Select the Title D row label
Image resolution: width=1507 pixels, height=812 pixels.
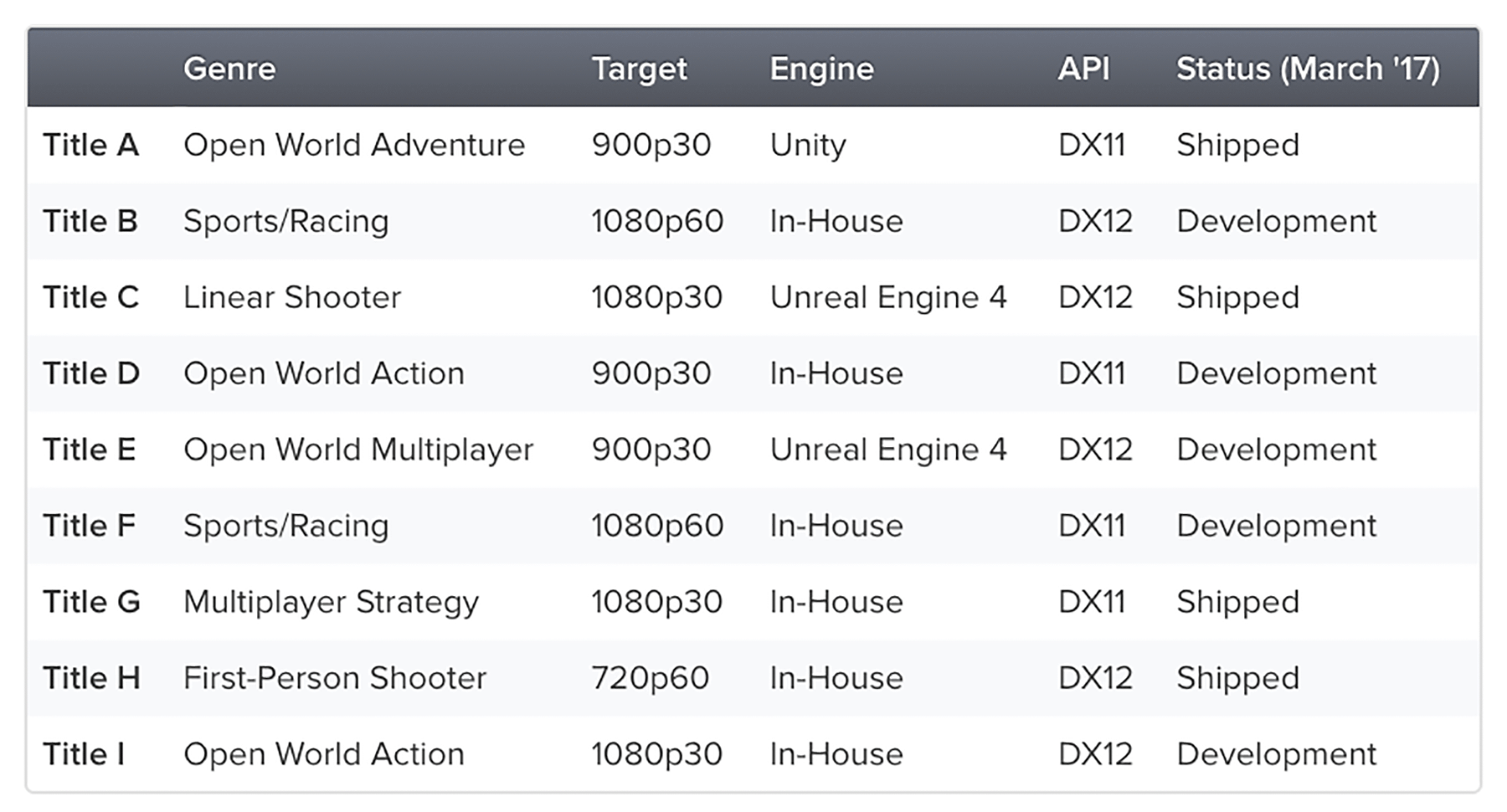pyautogui.click(x=91, y=373)
